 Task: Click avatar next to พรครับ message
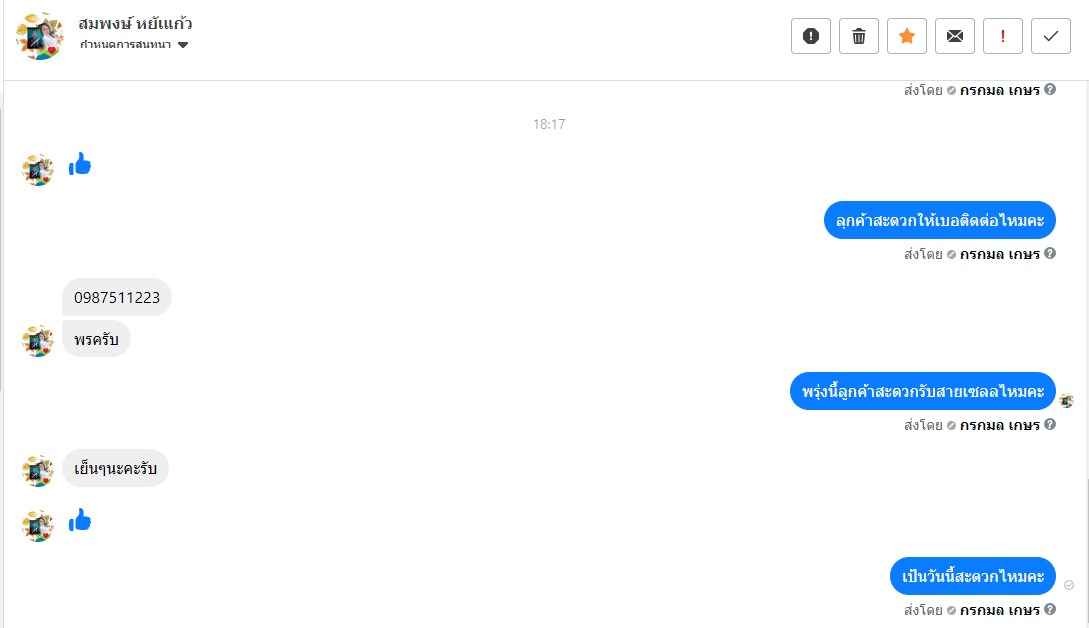pyautogui.click(x=38, y=341)
